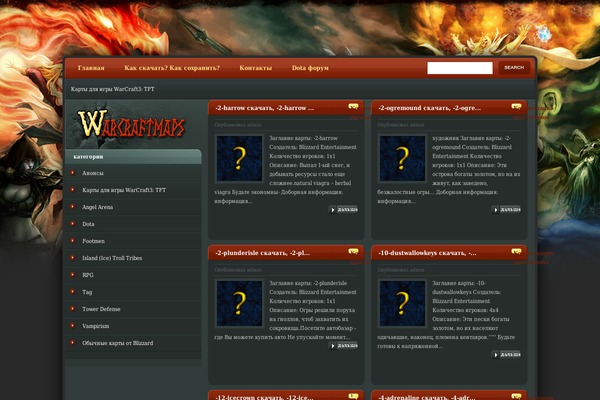Open the Dota category
The height and width of the screenshot is (400, 600).
point(88,224)
